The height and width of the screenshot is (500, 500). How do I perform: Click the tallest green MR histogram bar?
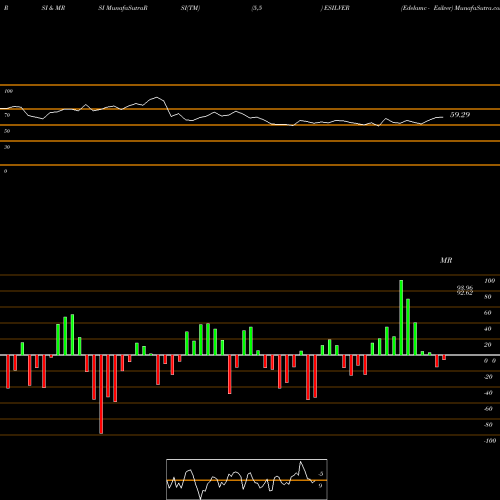click(x=401, y=317)
